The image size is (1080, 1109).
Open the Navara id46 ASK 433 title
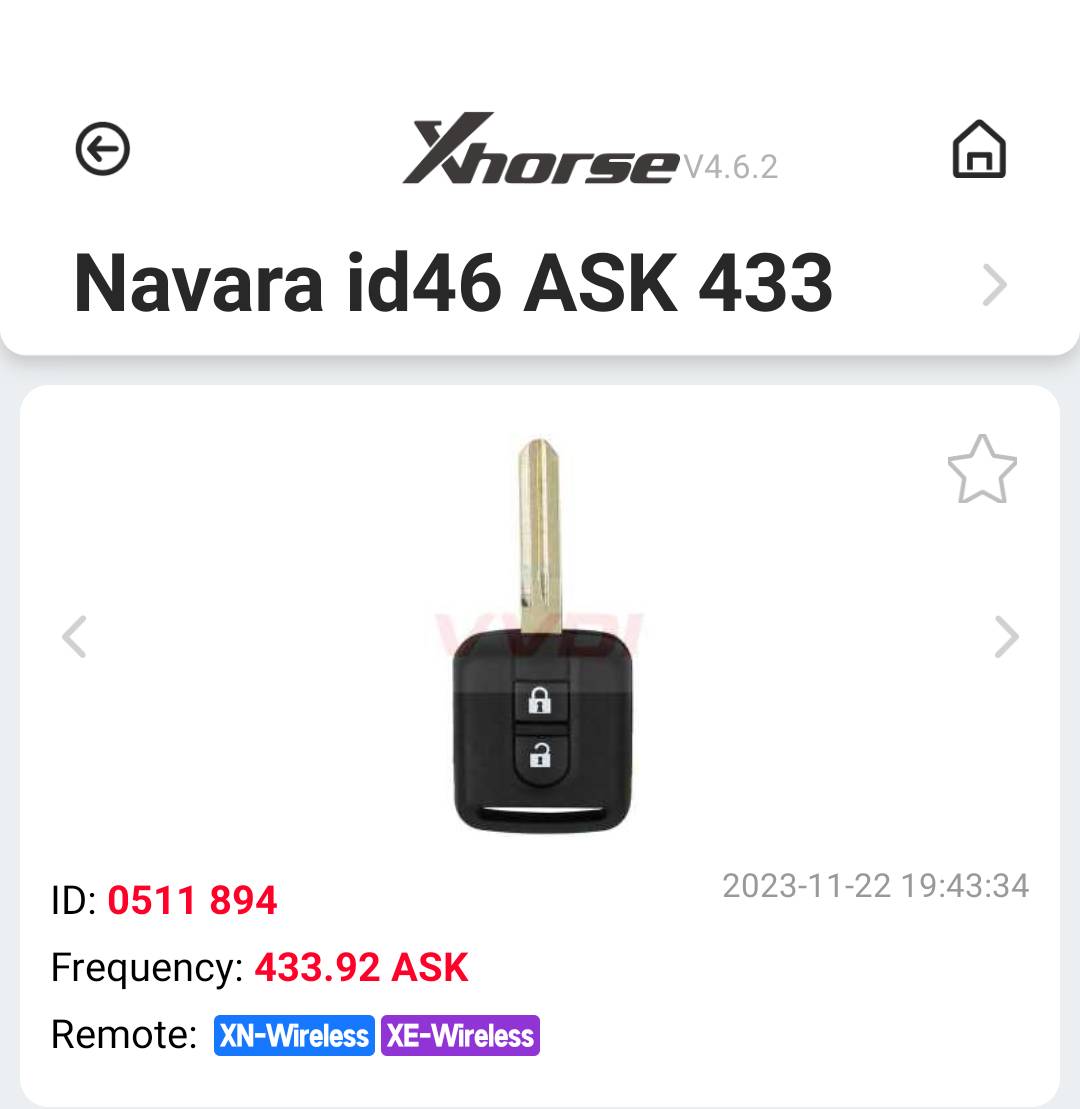pyautogui.click(x=453, y=283)
